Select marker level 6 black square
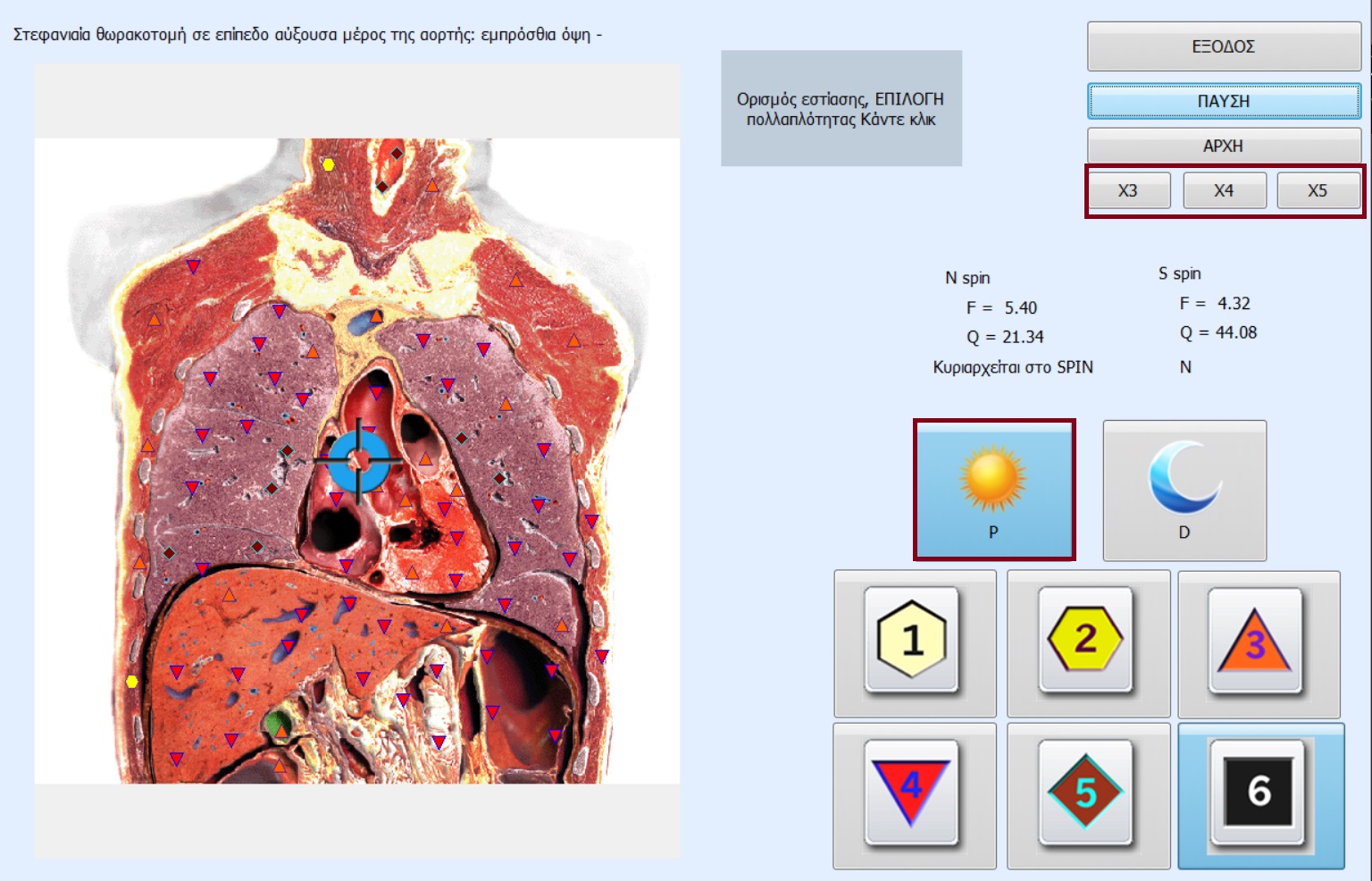The image size is (1372, 881). click(1261, 795)
